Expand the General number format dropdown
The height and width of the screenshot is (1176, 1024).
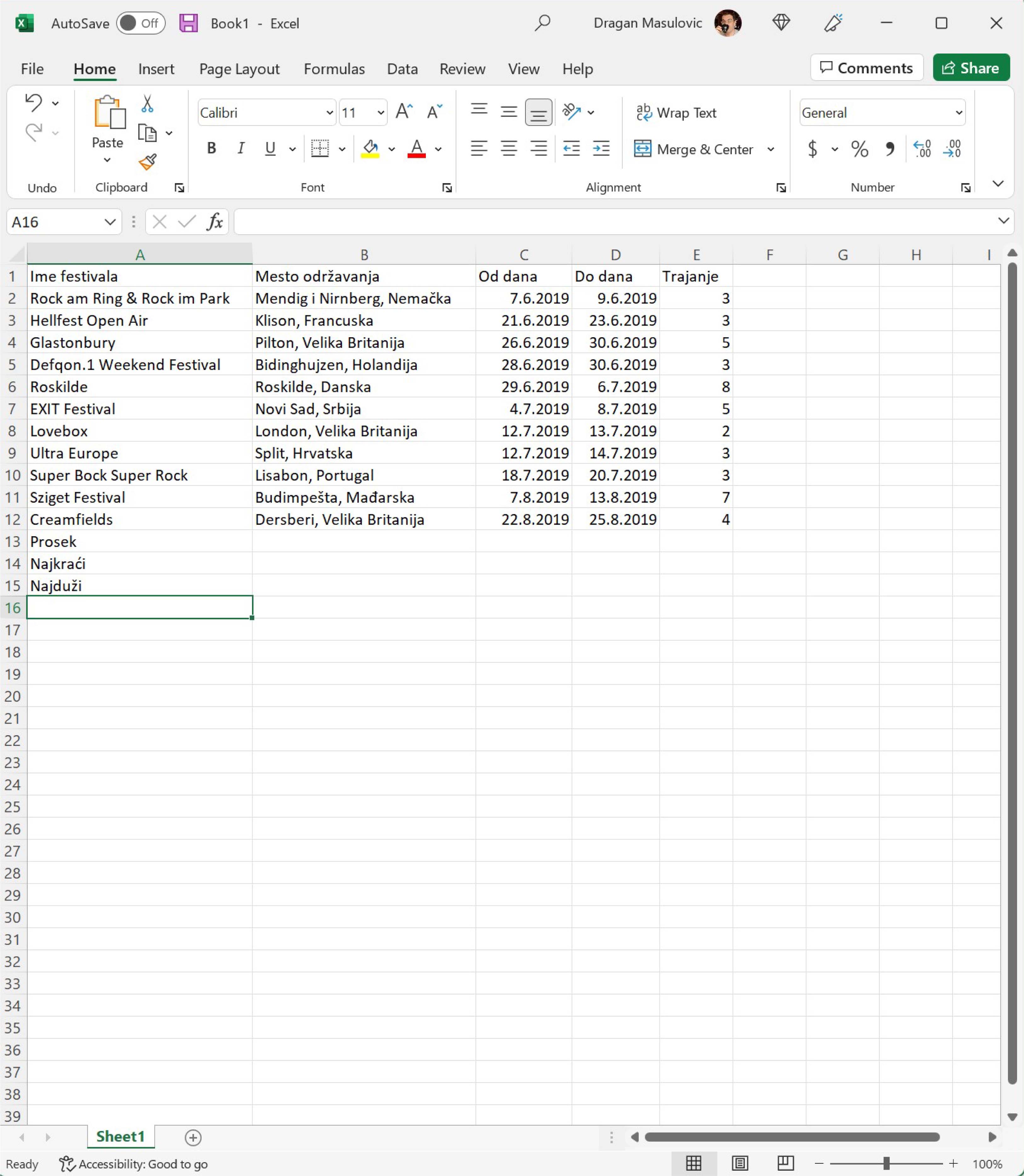pos(958,112)
